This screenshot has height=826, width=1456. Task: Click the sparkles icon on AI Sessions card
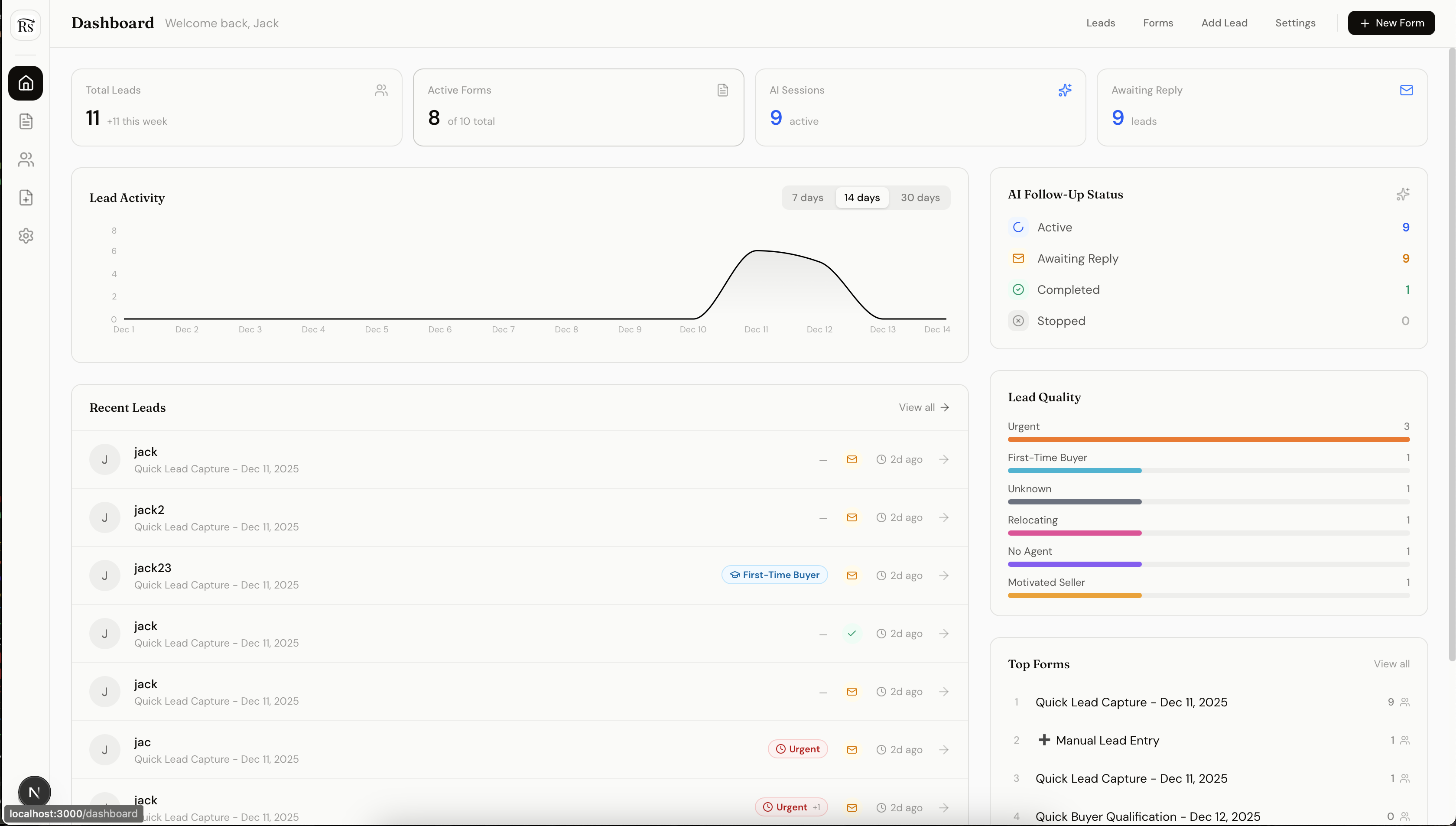point(1065,90)
